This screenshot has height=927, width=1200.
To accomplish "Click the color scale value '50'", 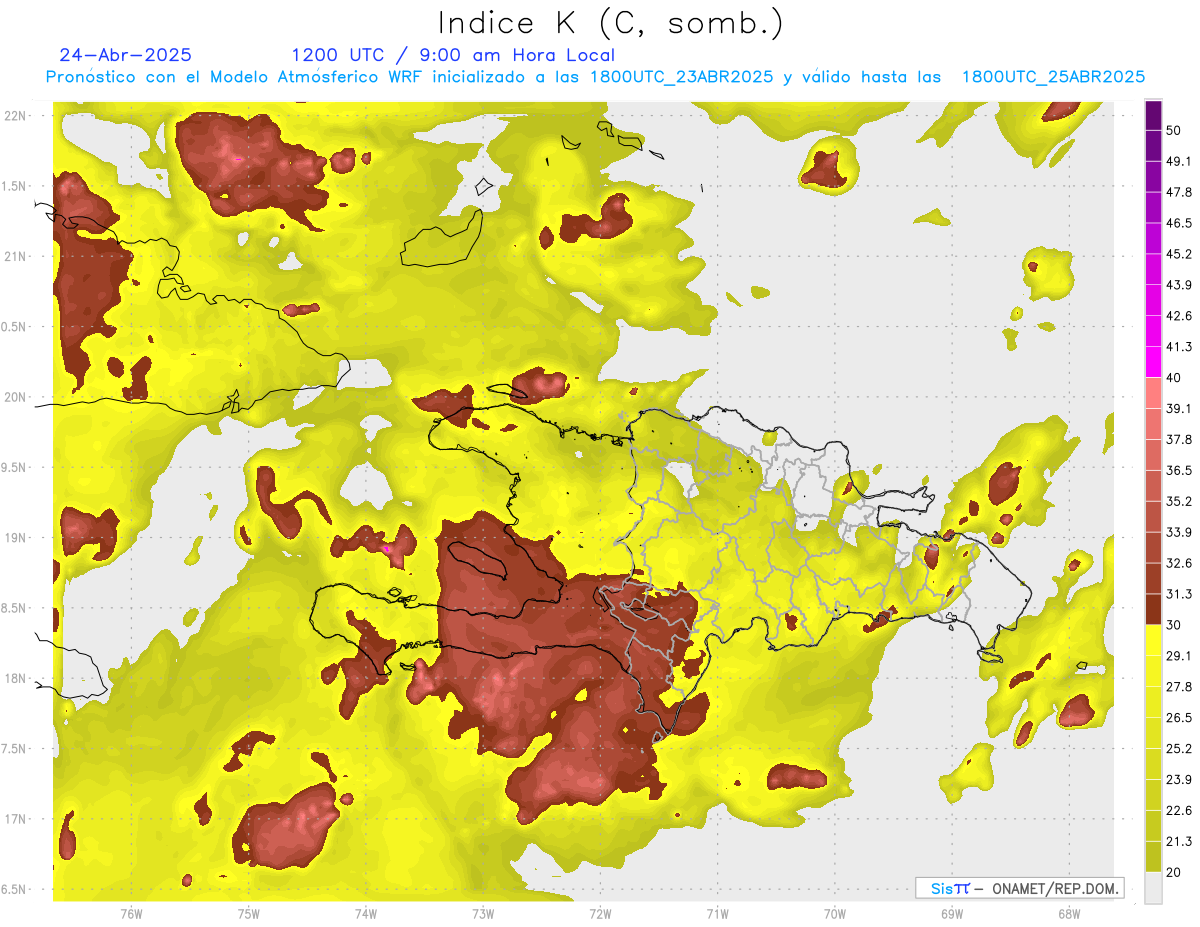I will (1174, 130).
